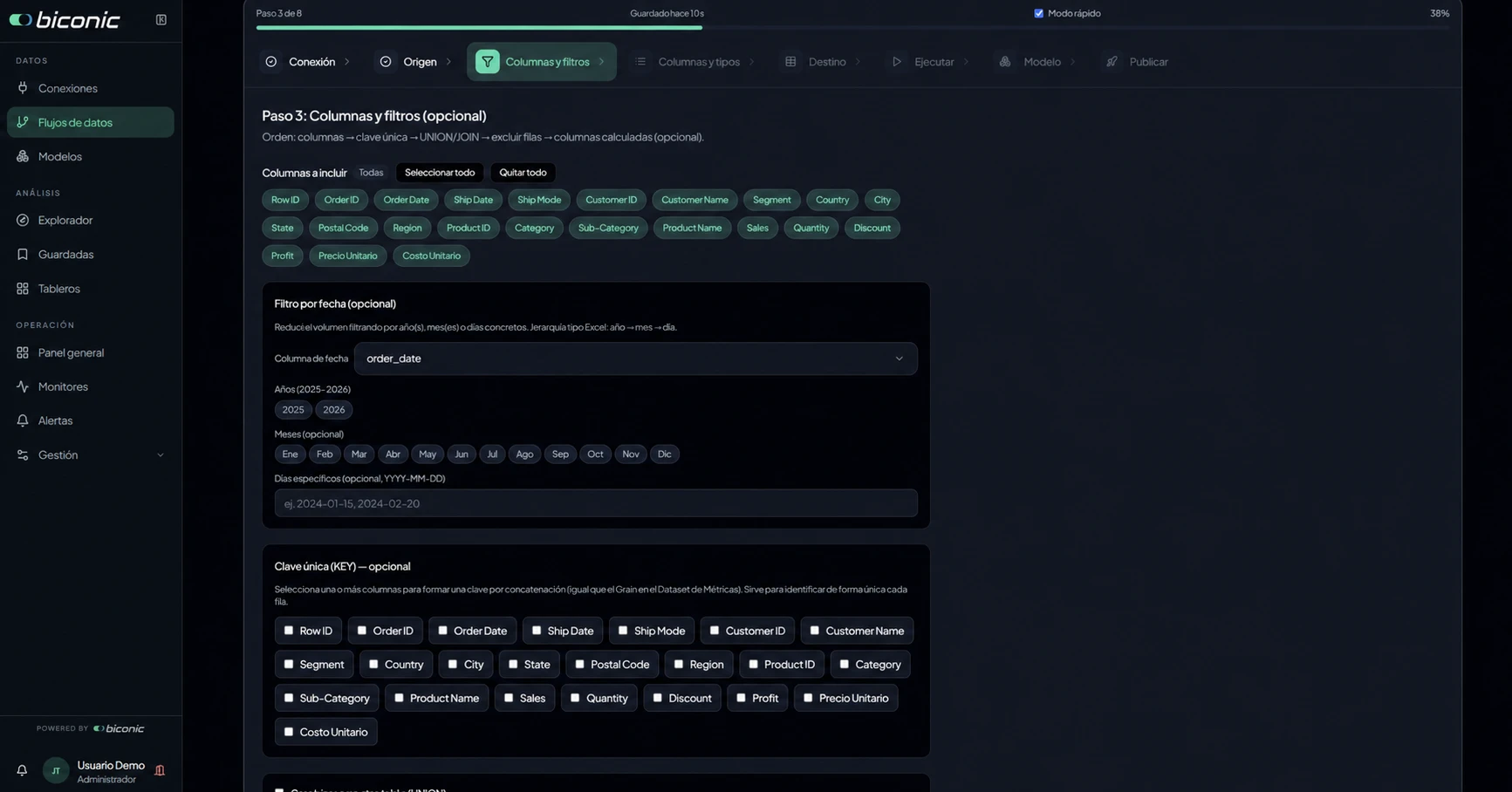Screen dimensions: 1512x792
Task: Click the red logout icon next to Usuario Demo
Action: tap(160, 770)
